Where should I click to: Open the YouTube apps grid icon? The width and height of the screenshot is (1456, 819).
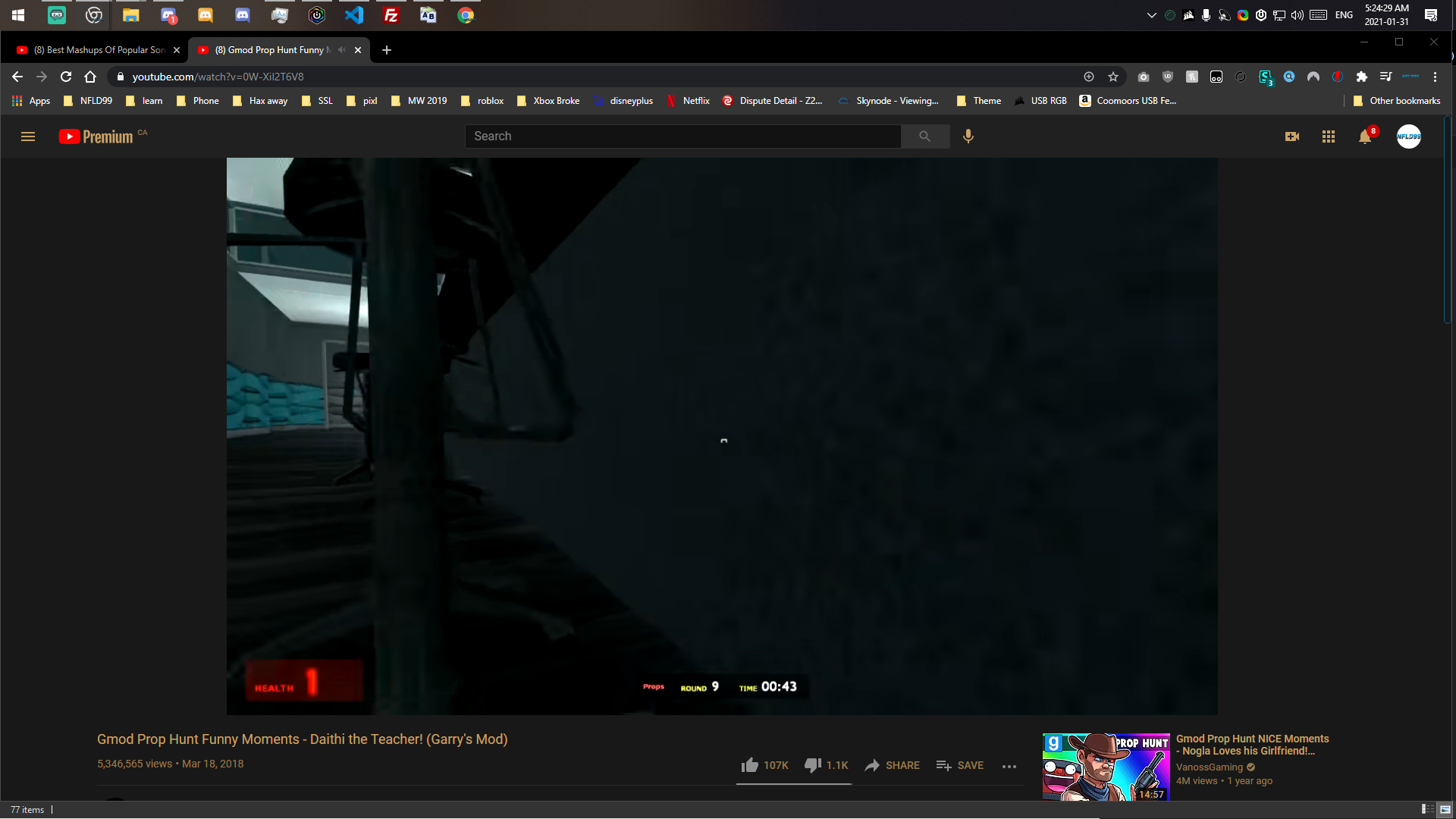pos(1329,136)
